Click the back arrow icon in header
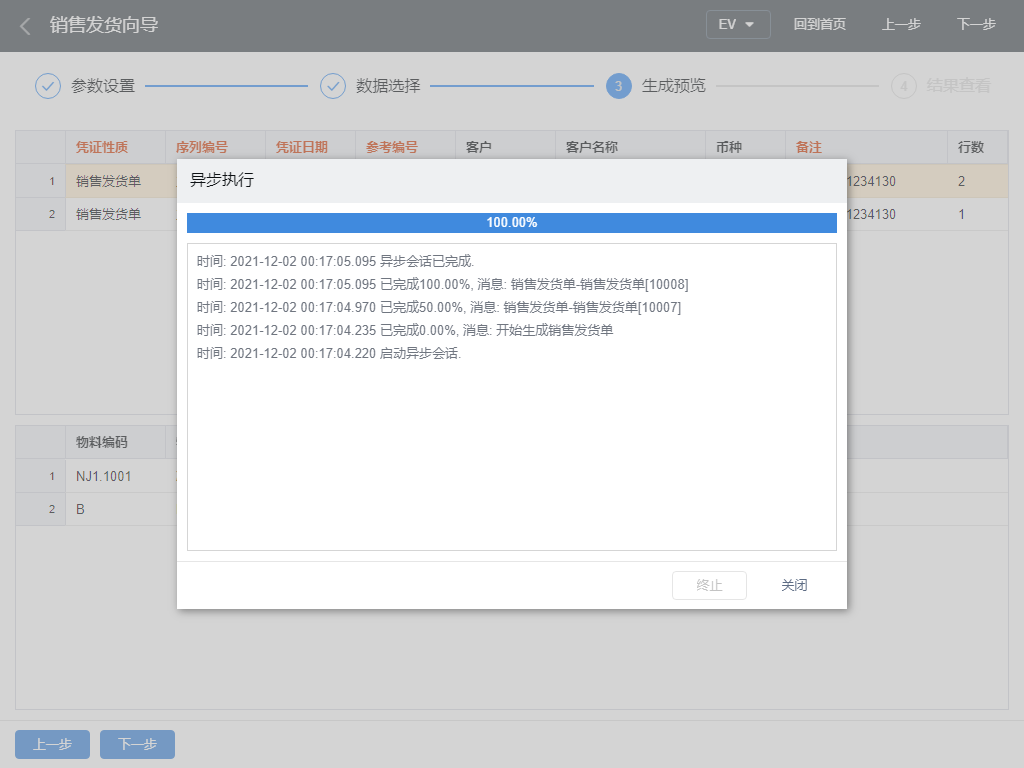 click(x=25, y=26)
